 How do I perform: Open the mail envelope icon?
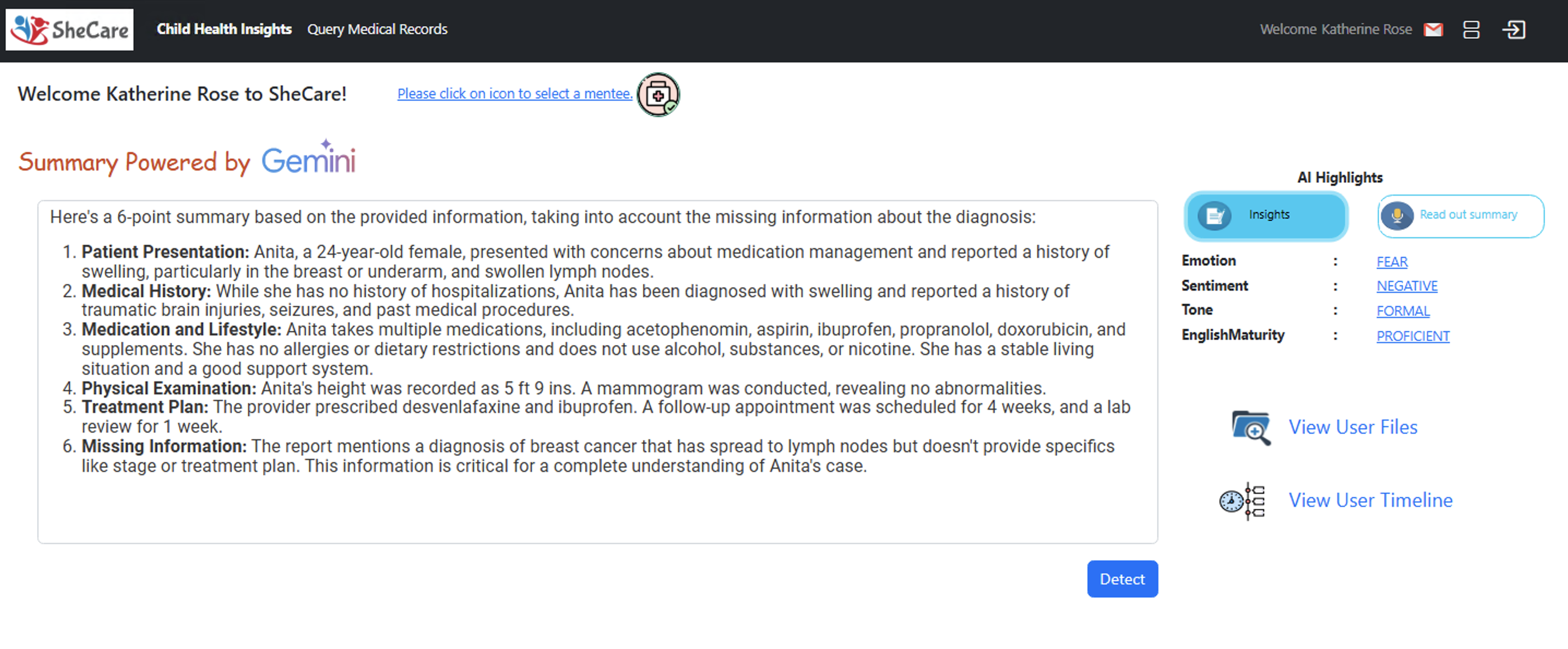(x=1433, y=29)
